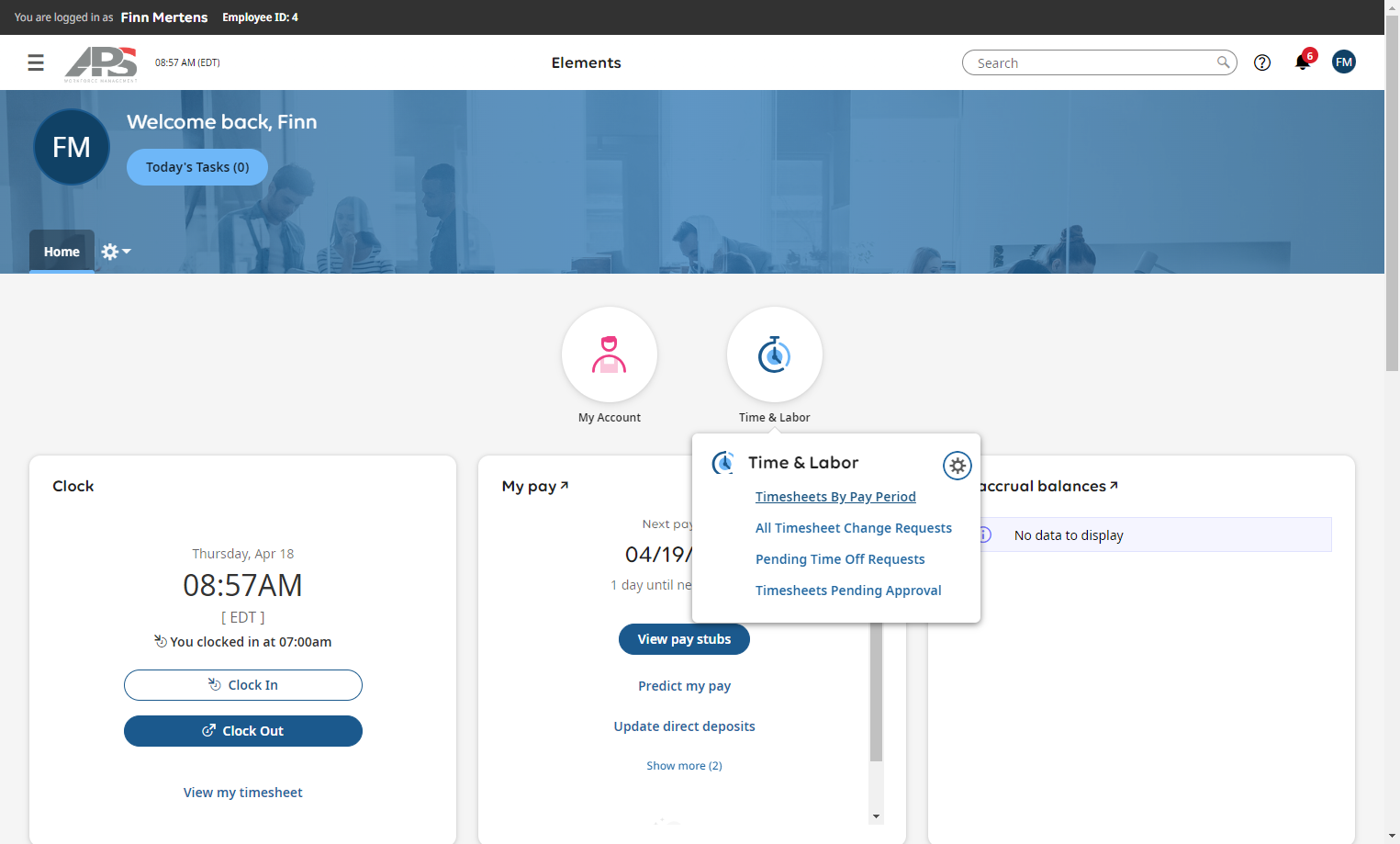Click Today's Tasks (0) button
The width and height of the screenshot is (1400, 844).
197,167
